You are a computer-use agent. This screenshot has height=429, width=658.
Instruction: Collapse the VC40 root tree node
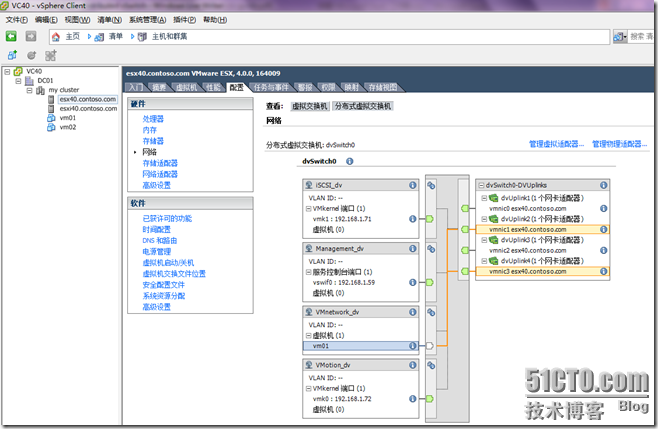pos(7,71)
